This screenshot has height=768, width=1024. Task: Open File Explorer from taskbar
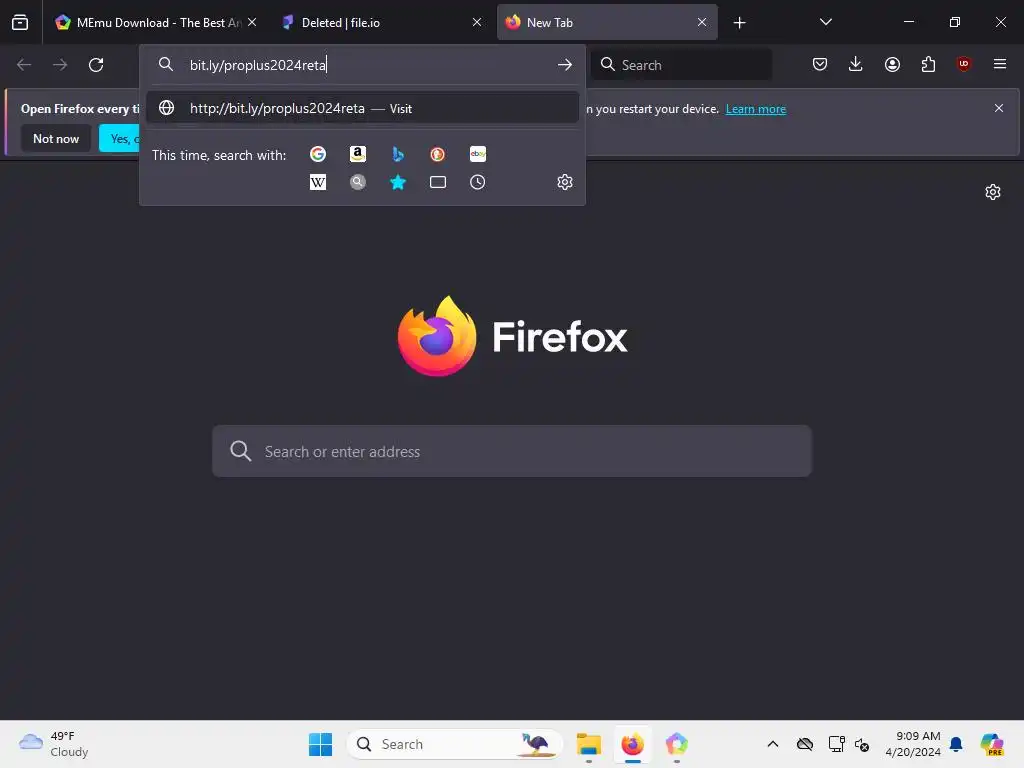588,744
